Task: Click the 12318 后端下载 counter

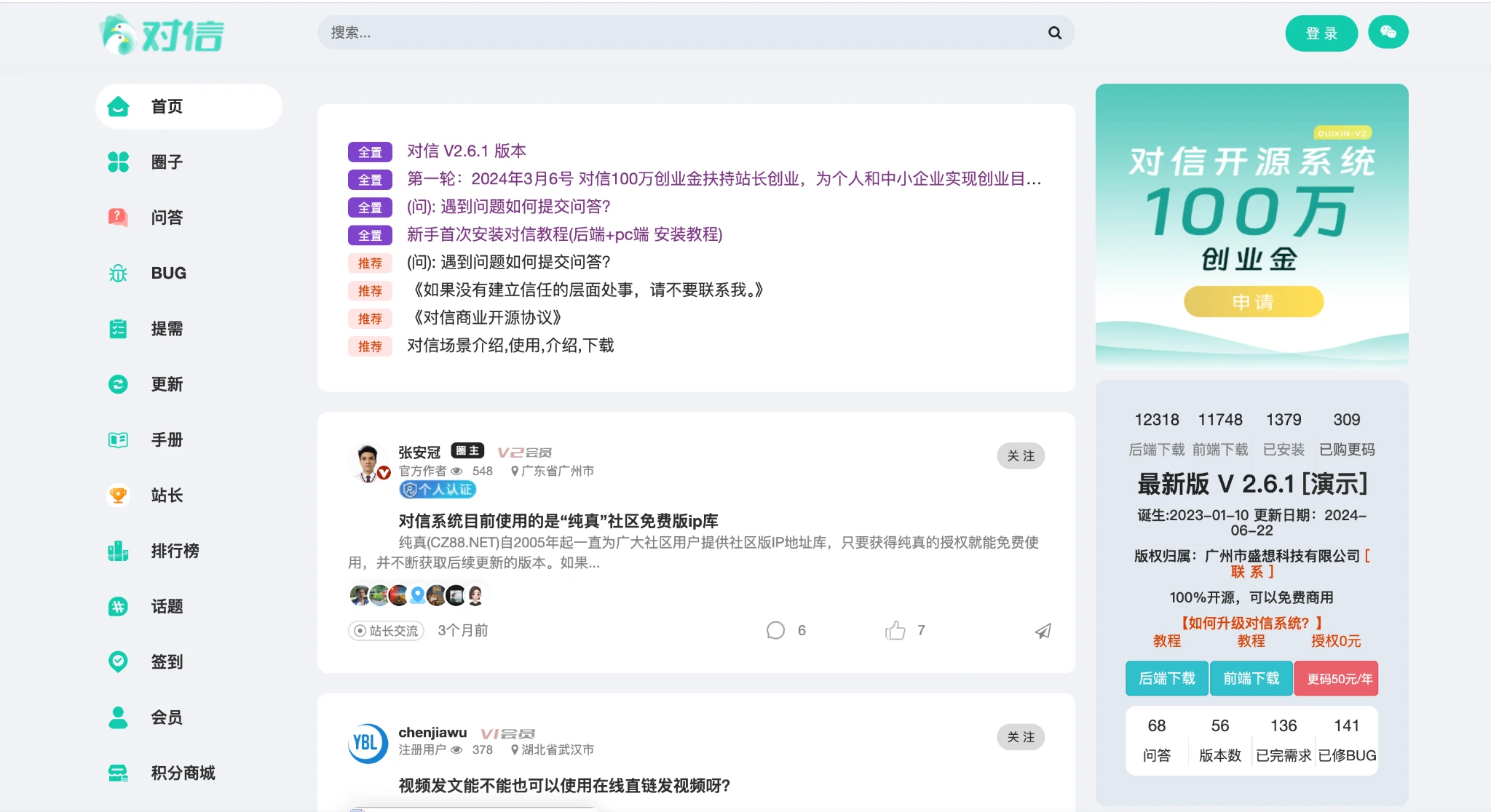Action: tap(1157, 434)
